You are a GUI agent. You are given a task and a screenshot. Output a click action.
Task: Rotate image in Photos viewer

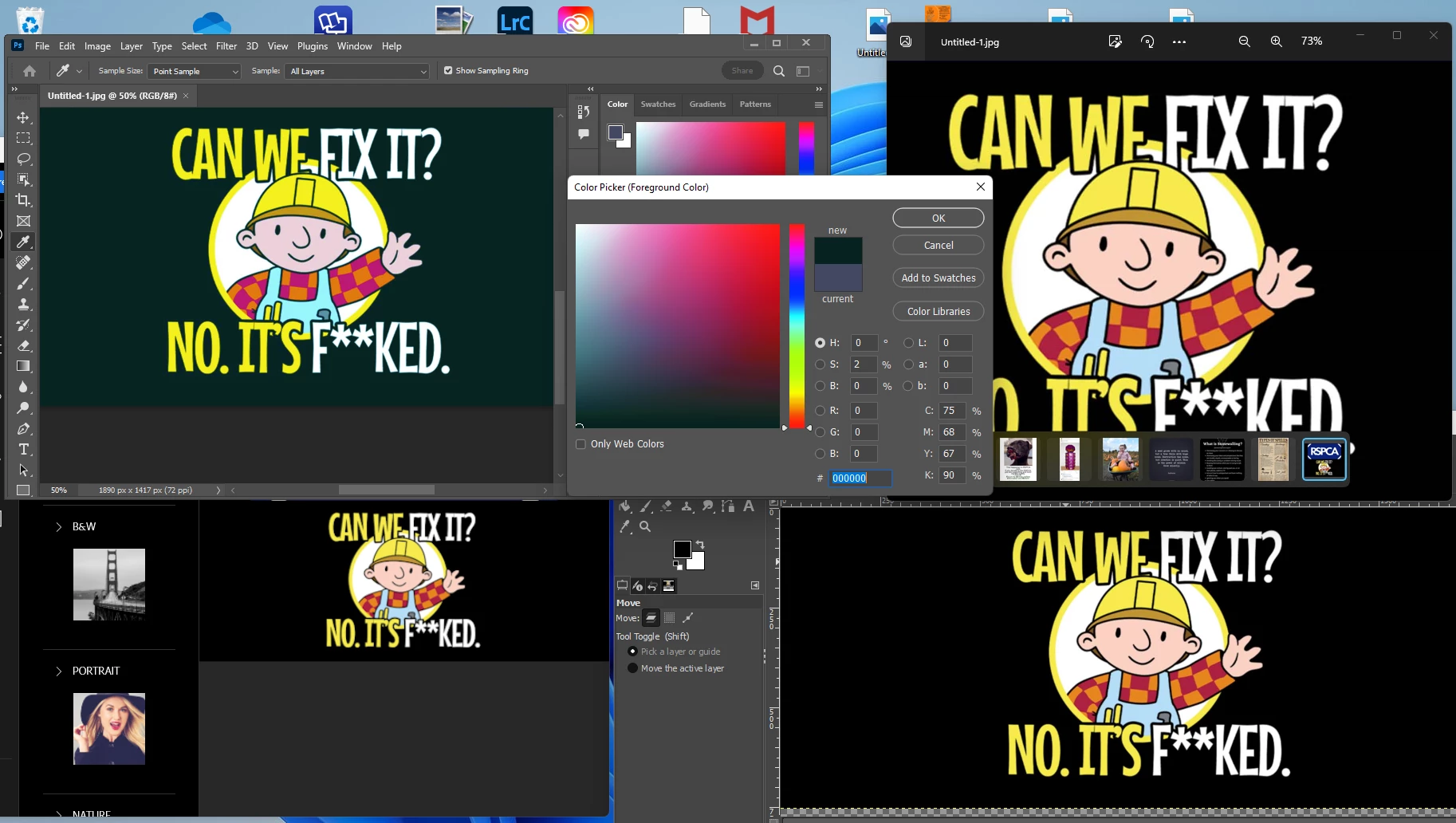click(1147, 41)
